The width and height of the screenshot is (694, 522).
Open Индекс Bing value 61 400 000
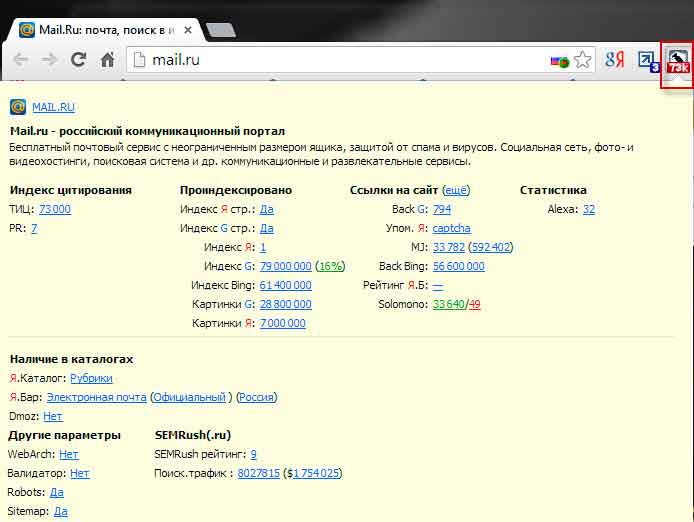pyautogui.click(x=285, y=285)
